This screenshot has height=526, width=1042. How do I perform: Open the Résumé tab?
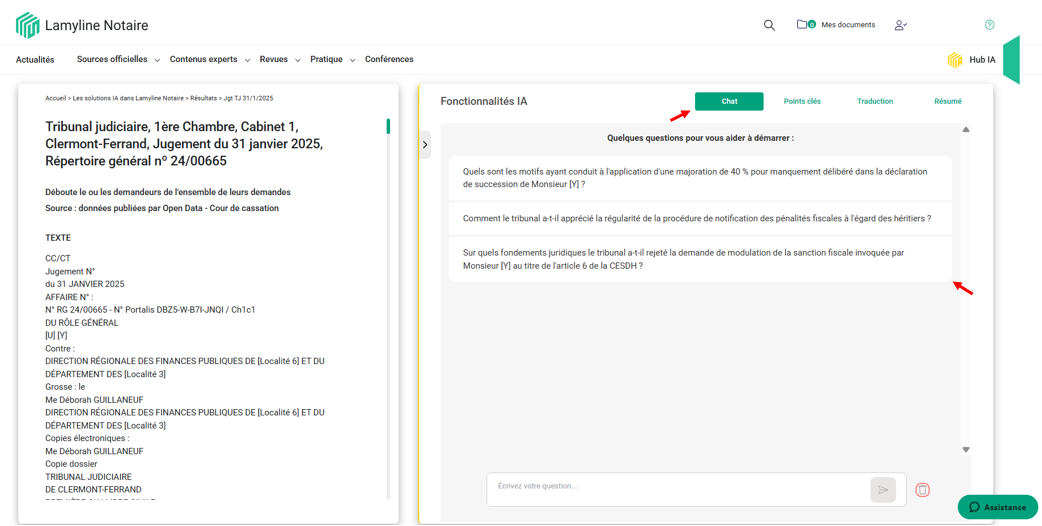coord(947,101)
